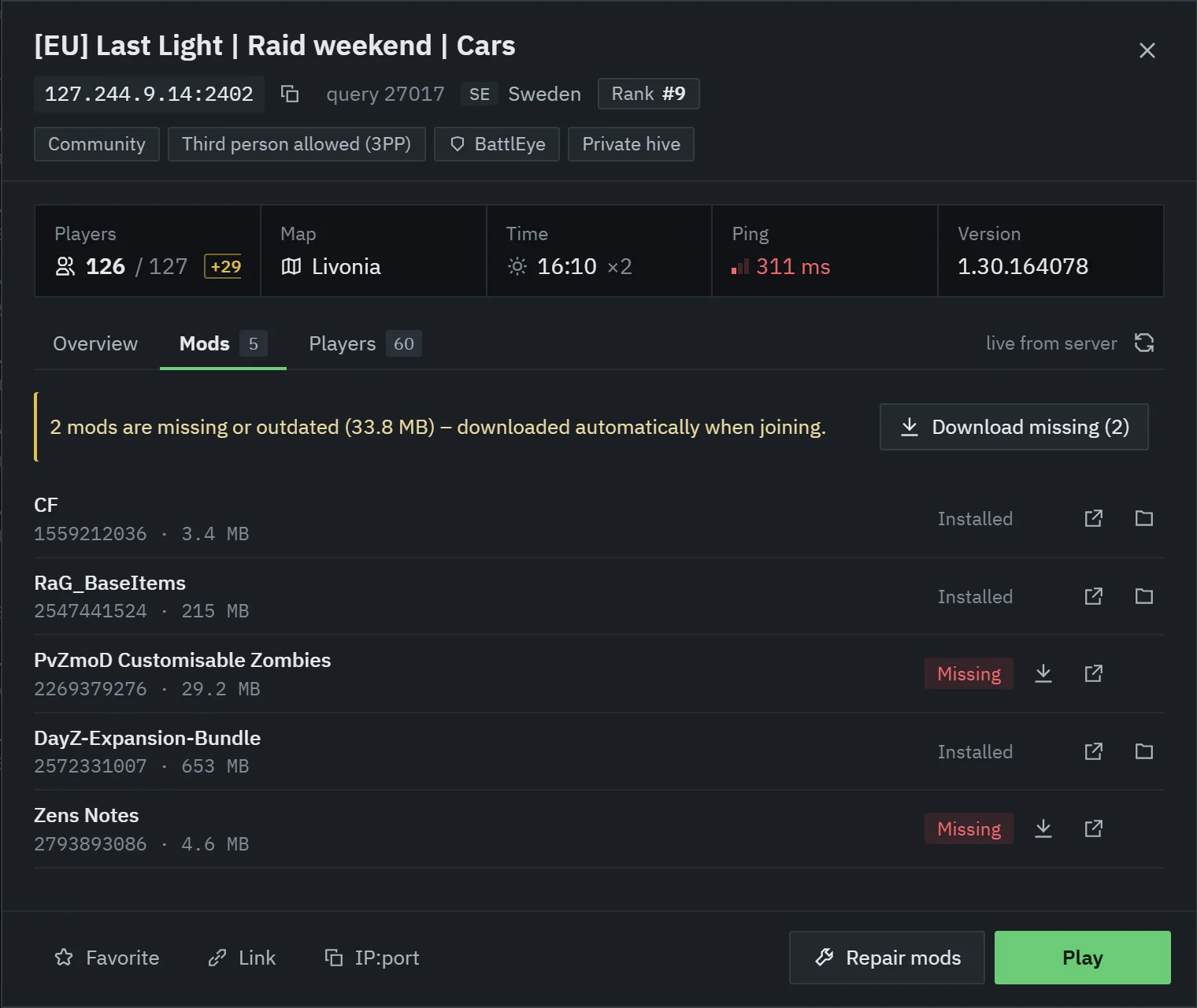
Task: Click the BattlEye tag
Action: [497, 144]
